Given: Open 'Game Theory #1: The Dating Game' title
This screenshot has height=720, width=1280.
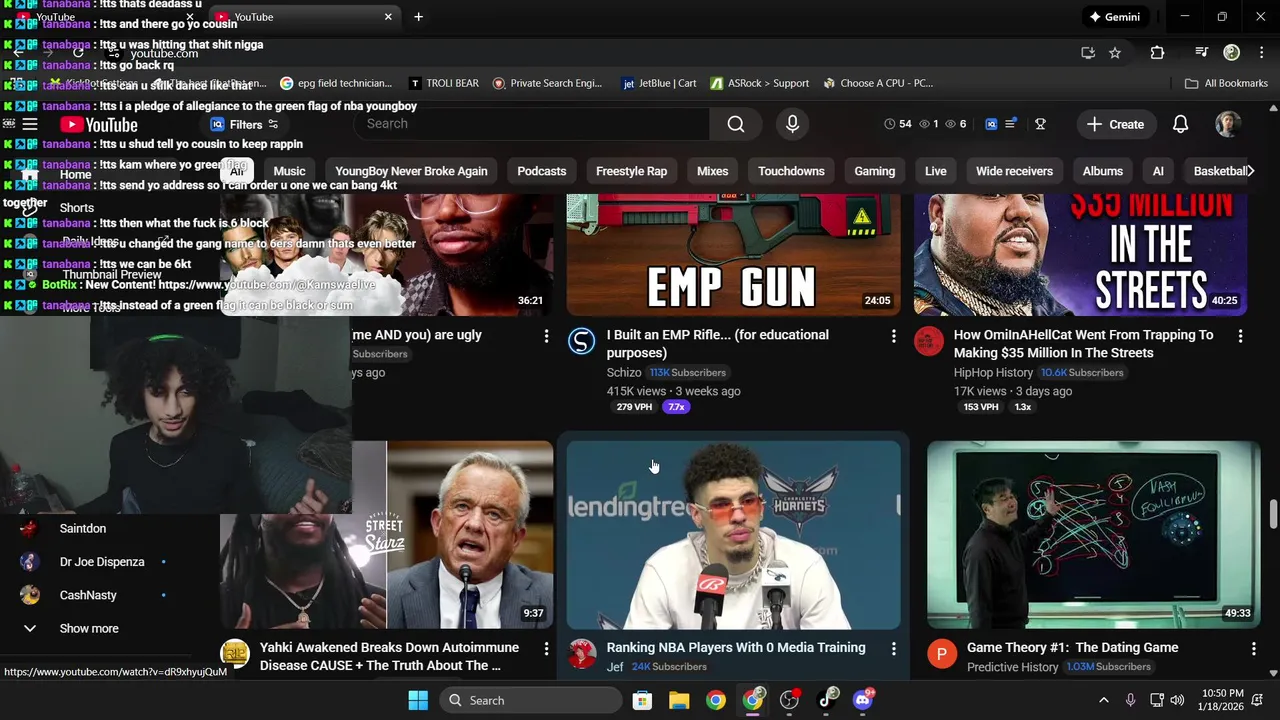Looking at the screenshot, I should coord(1072,648).
